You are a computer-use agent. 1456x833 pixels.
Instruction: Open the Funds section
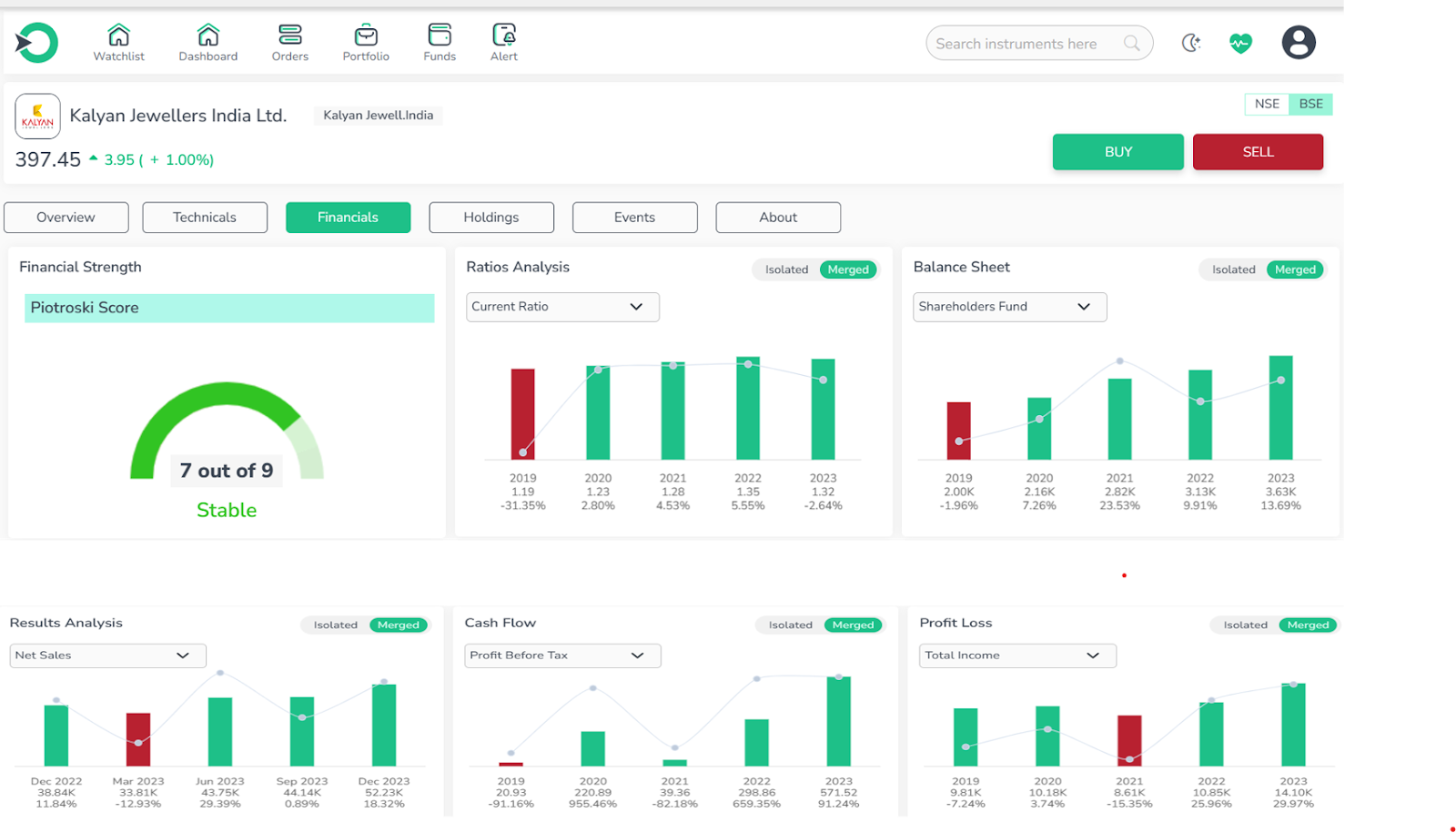pyautogui.click(x=440, y=43)
